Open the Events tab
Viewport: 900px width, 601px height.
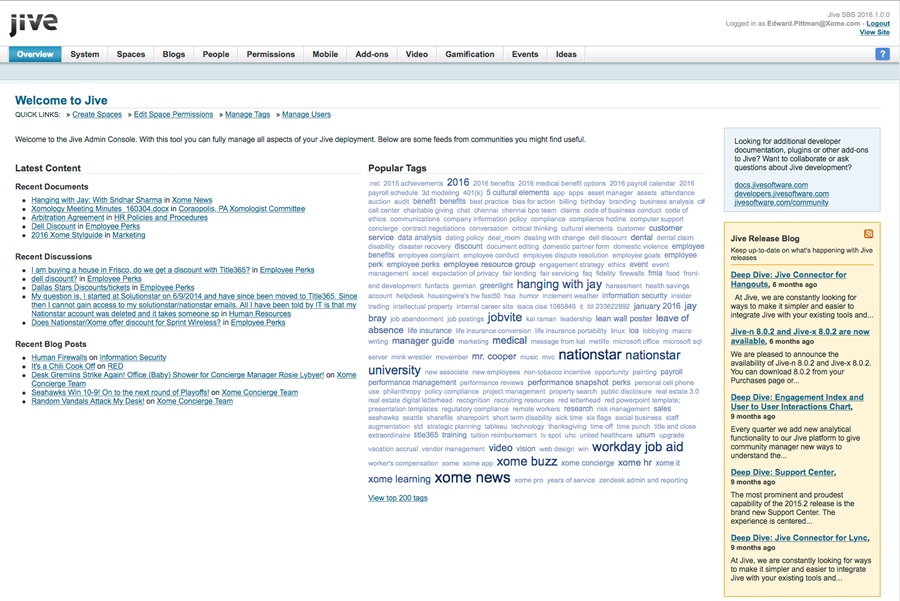(x=525, y=54)
